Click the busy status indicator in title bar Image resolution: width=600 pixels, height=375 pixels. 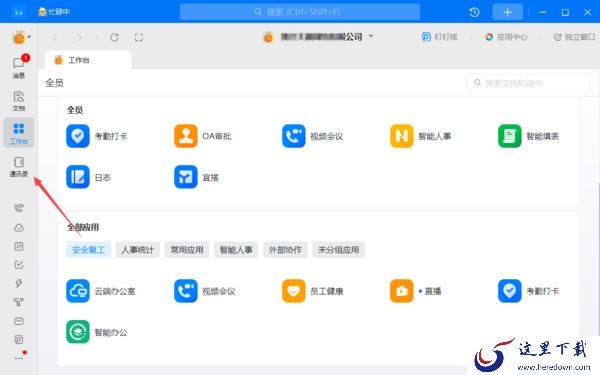coord(54,12)
